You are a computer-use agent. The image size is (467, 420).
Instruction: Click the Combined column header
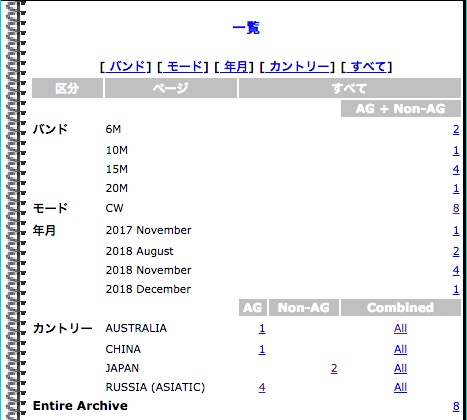tap(401, 308)
